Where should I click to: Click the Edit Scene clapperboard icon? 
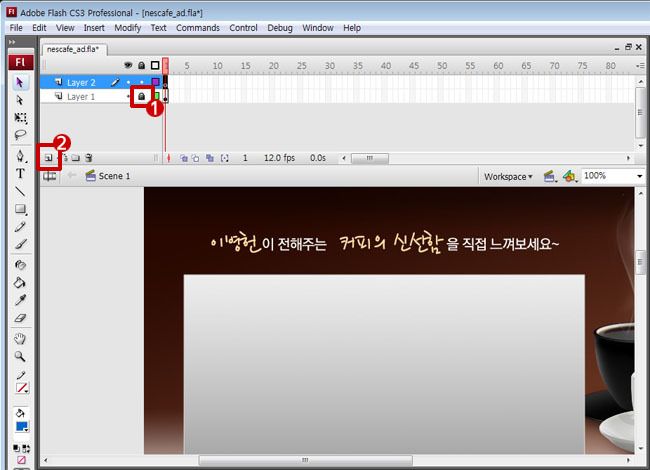[550, 177]
